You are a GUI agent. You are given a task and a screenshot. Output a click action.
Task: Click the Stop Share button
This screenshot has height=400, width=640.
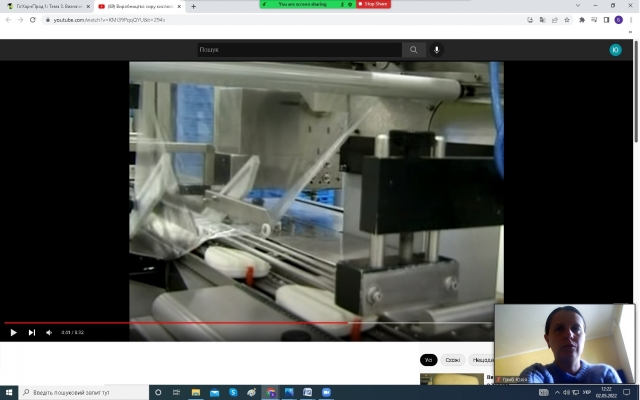coord(374,4)
